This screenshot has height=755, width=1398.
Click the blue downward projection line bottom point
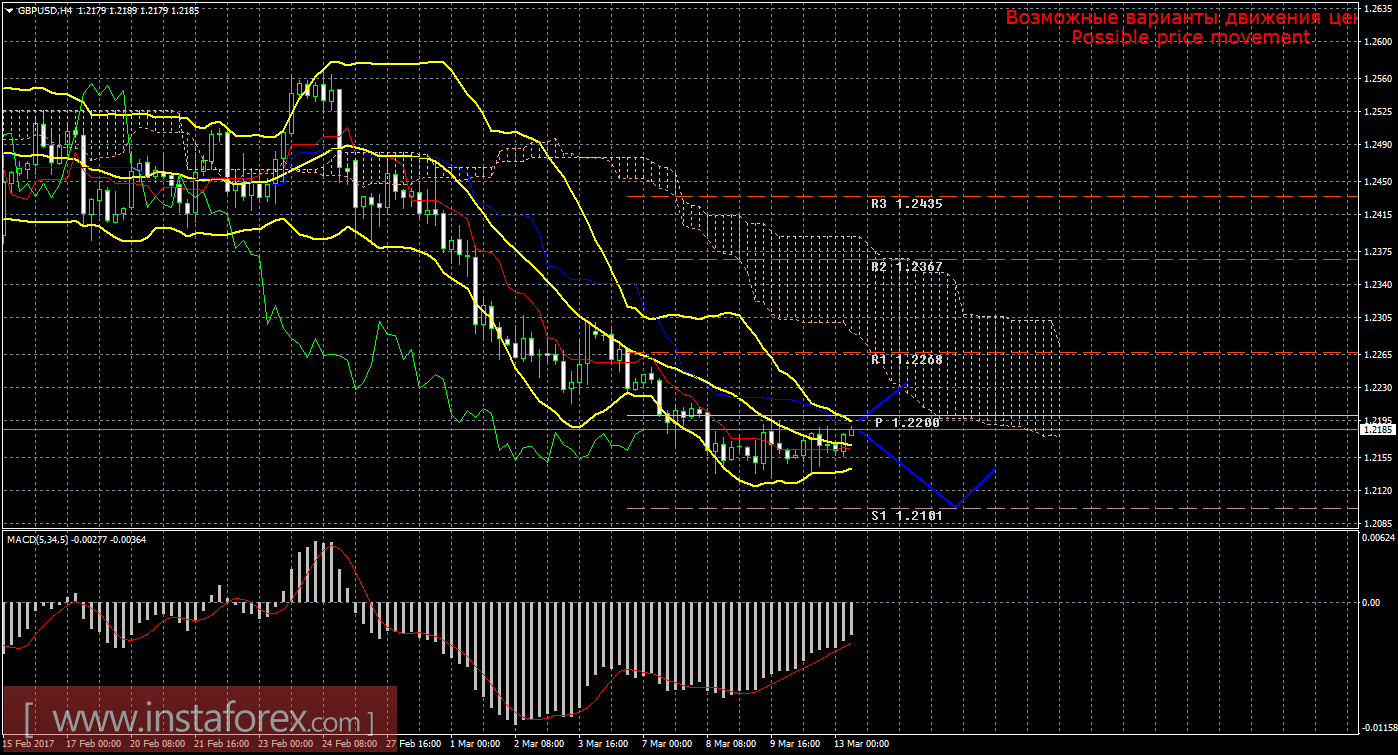point(954,507)
